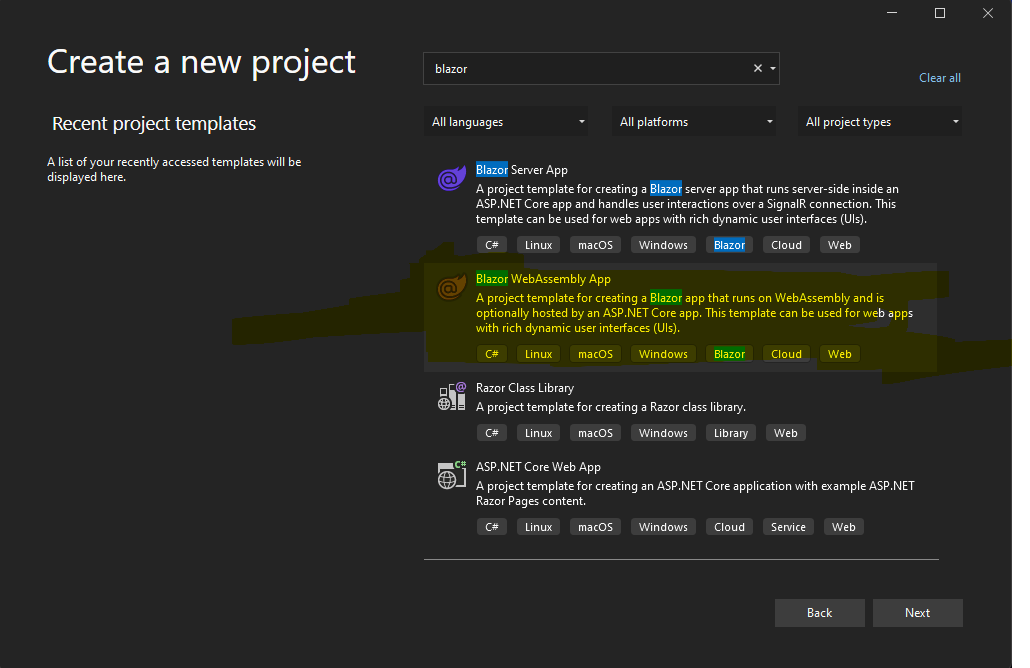Viewport: 1030px width, 668px height.
Task: Click the macOS tag under Razor Class Library
Action: coord(595,433)
